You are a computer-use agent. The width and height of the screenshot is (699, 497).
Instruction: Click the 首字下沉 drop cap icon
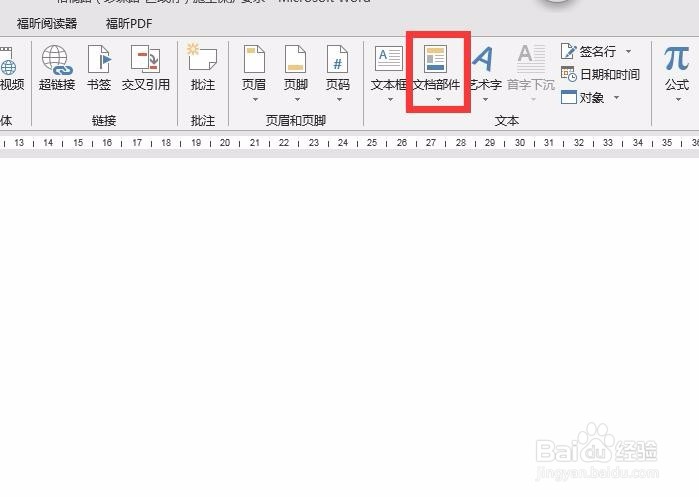(531, 59)
